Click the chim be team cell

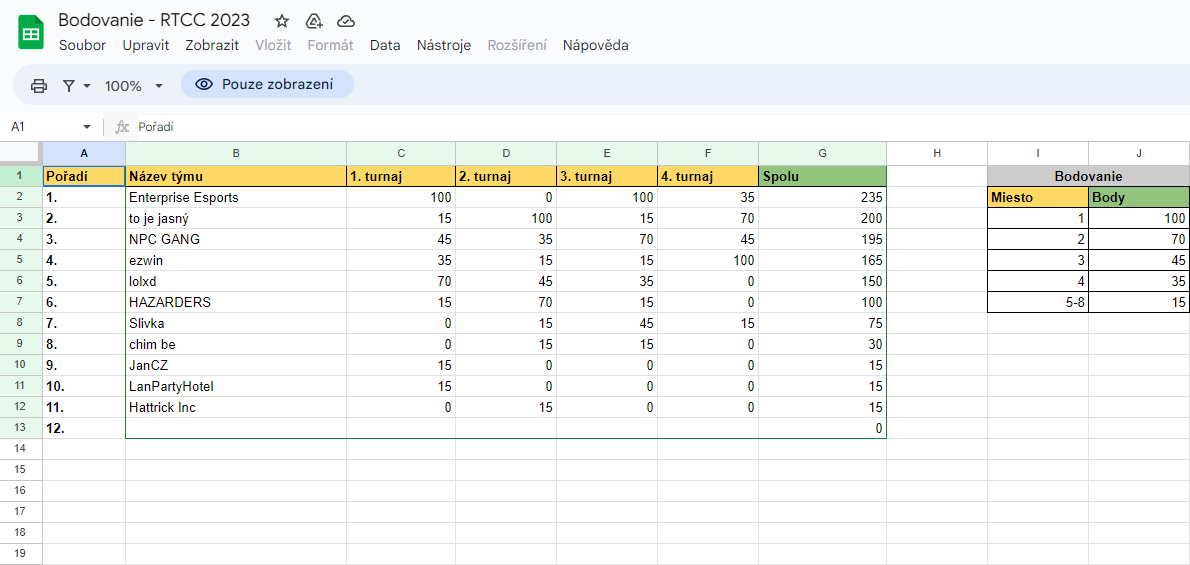236,344
